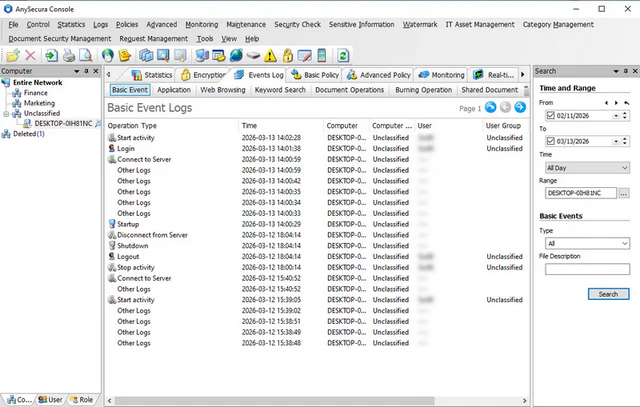Select DESKTOP-0IH81NC in computer tree
Viewport: 640px width, 407px height.
(63, 123)
